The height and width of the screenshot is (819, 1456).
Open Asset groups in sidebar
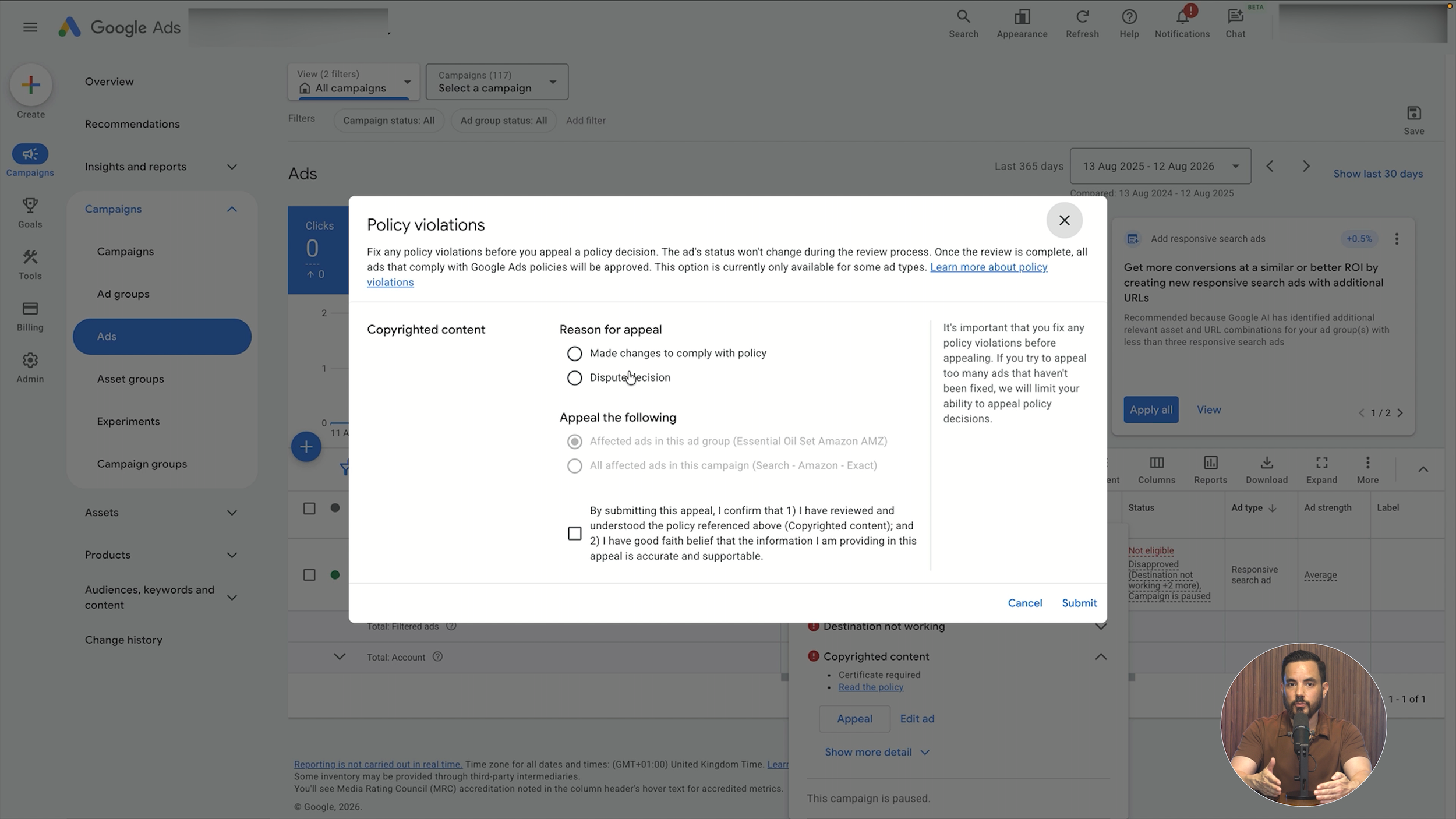coord(130,379)
